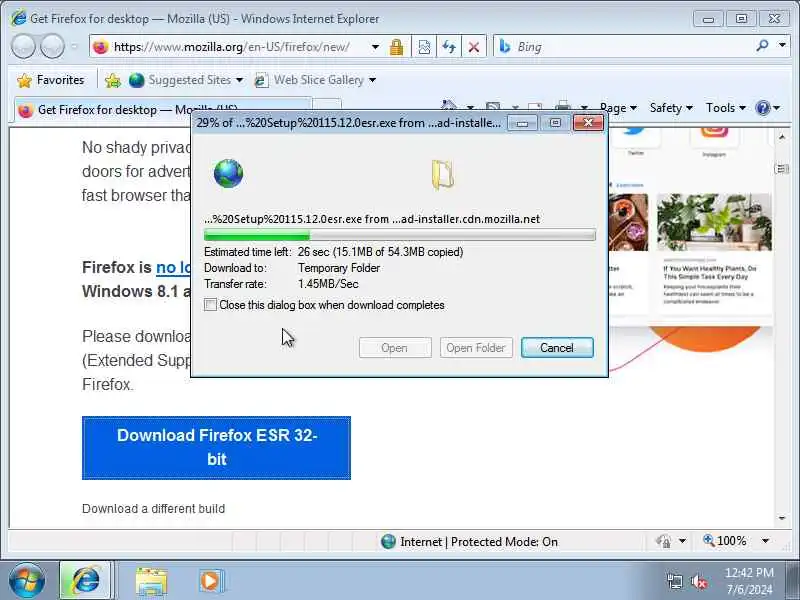Expand the privacy icon dropdown in status bar

(x=682, y=541)
